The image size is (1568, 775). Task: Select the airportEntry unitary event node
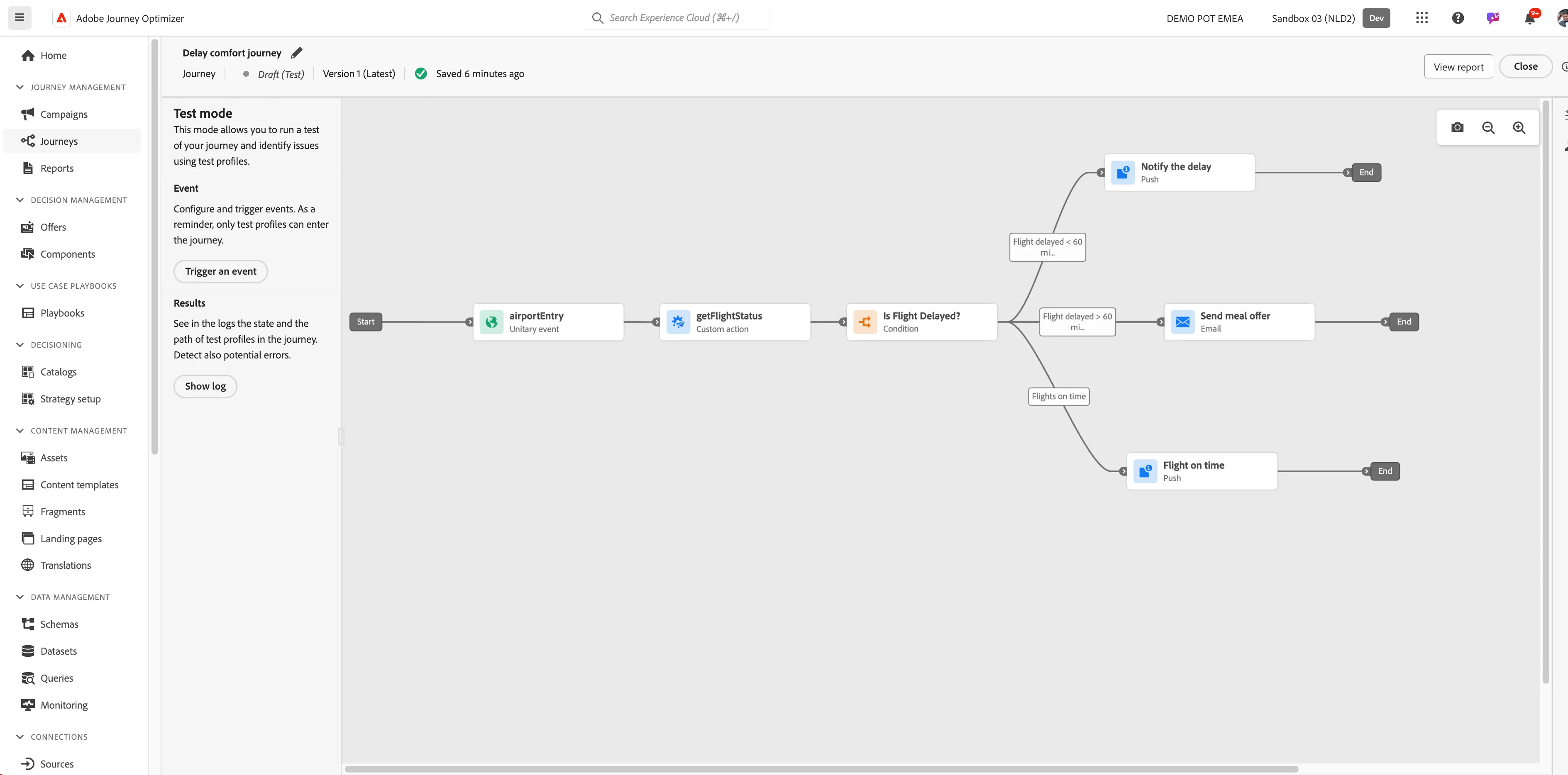tap(548, 322)
